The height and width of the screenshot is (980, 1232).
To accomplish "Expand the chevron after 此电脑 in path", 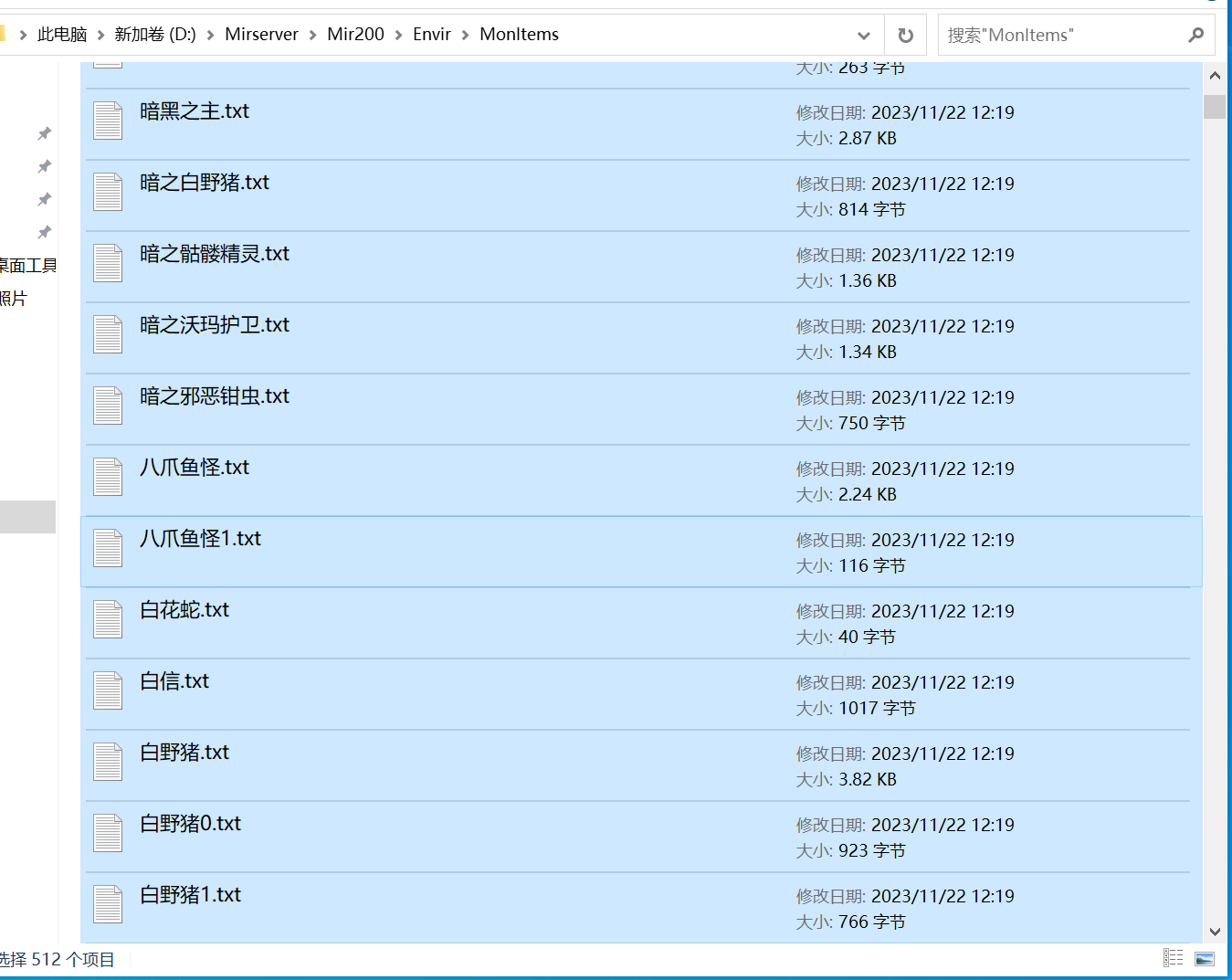I will [x=100, y=35].
